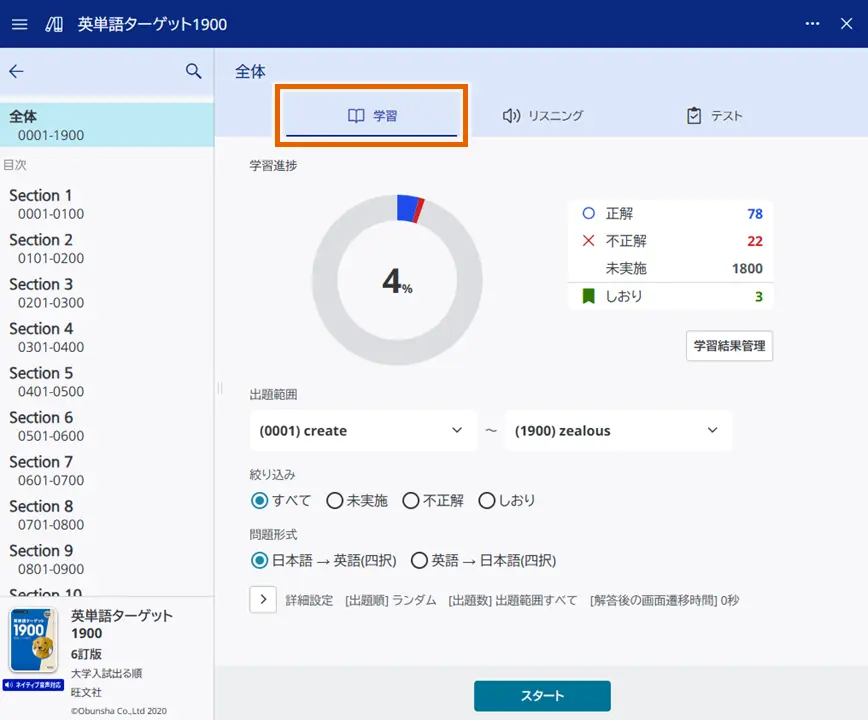Open the (0001) create range dropdown
868x720 pixels.
click(363, 430)
